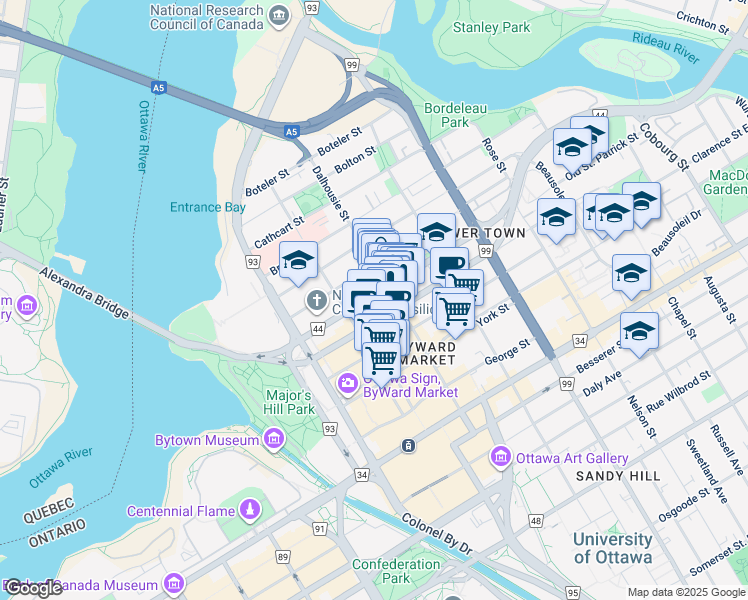
Task: Open the Google logo link
Action: [32, 588]
